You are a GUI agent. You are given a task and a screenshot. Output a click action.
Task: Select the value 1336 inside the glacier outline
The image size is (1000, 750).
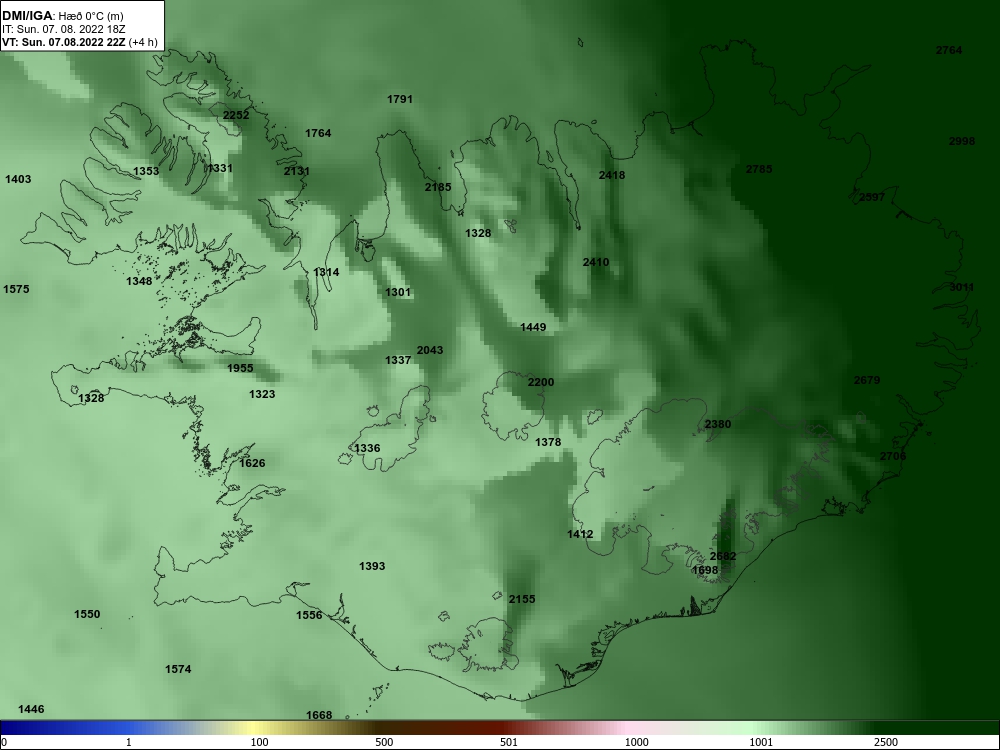(x=367, y=448)
